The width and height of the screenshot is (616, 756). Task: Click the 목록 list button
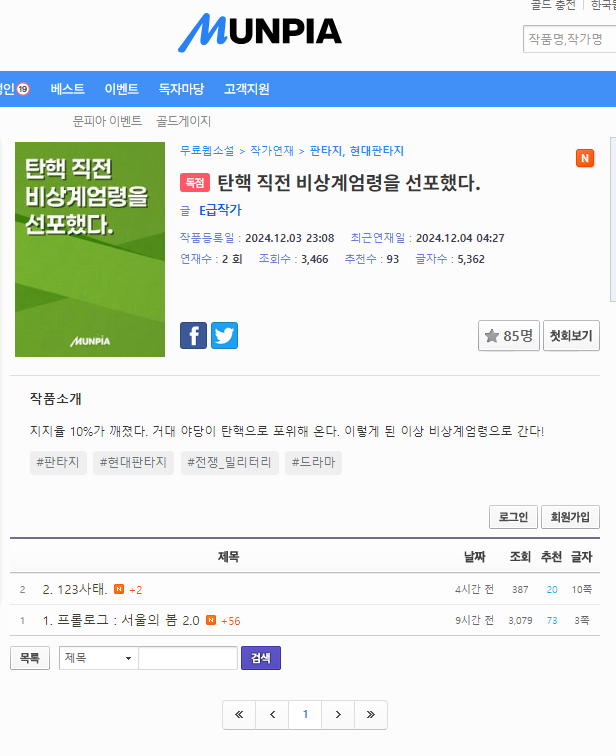tap(30, 658)
